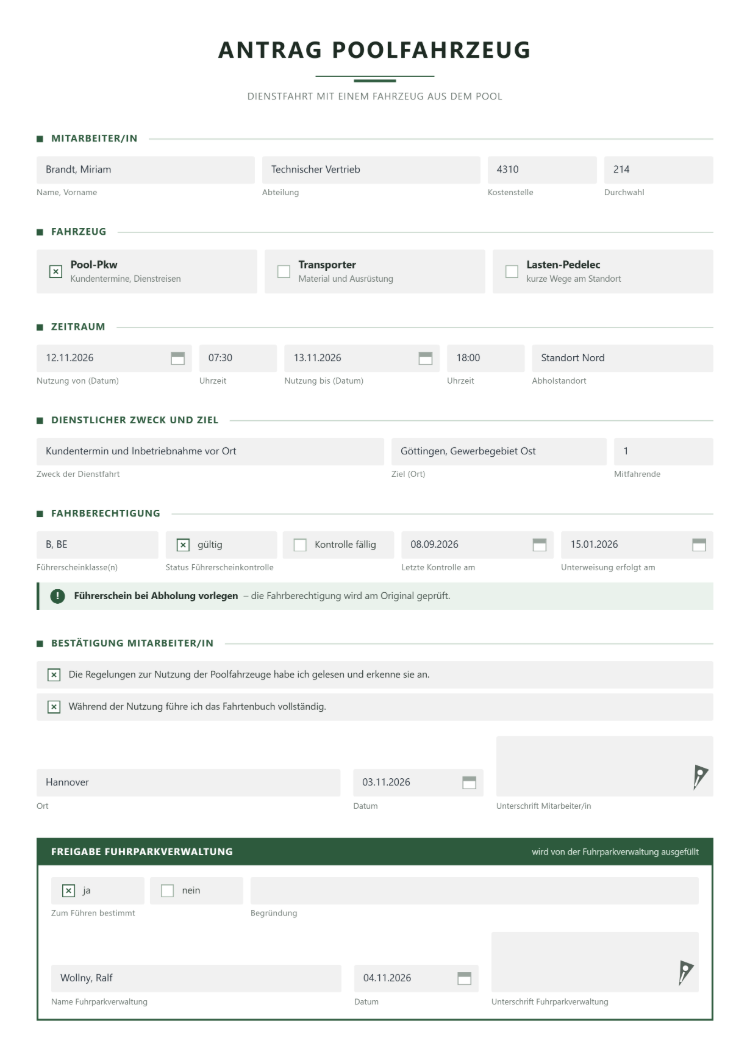Click the Name Fuhrparkverwaltung field Wollny, Ralf

click(x=196, y=978)
